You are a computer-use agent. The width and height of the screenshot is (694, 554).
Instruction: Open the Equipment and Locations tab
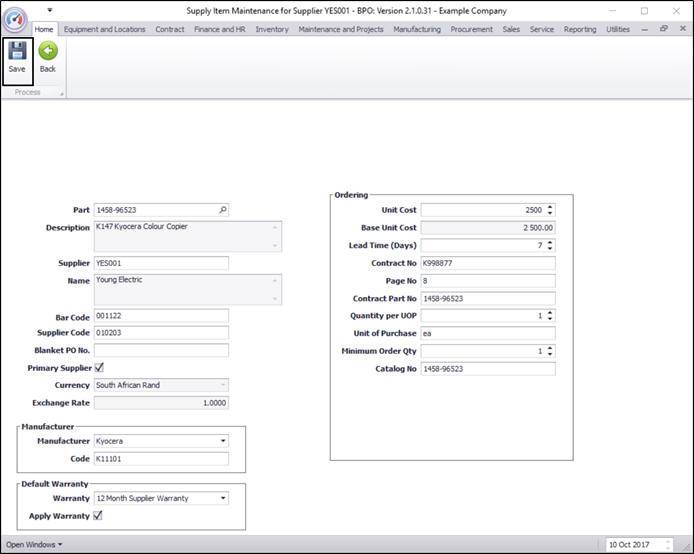point(104,29)
